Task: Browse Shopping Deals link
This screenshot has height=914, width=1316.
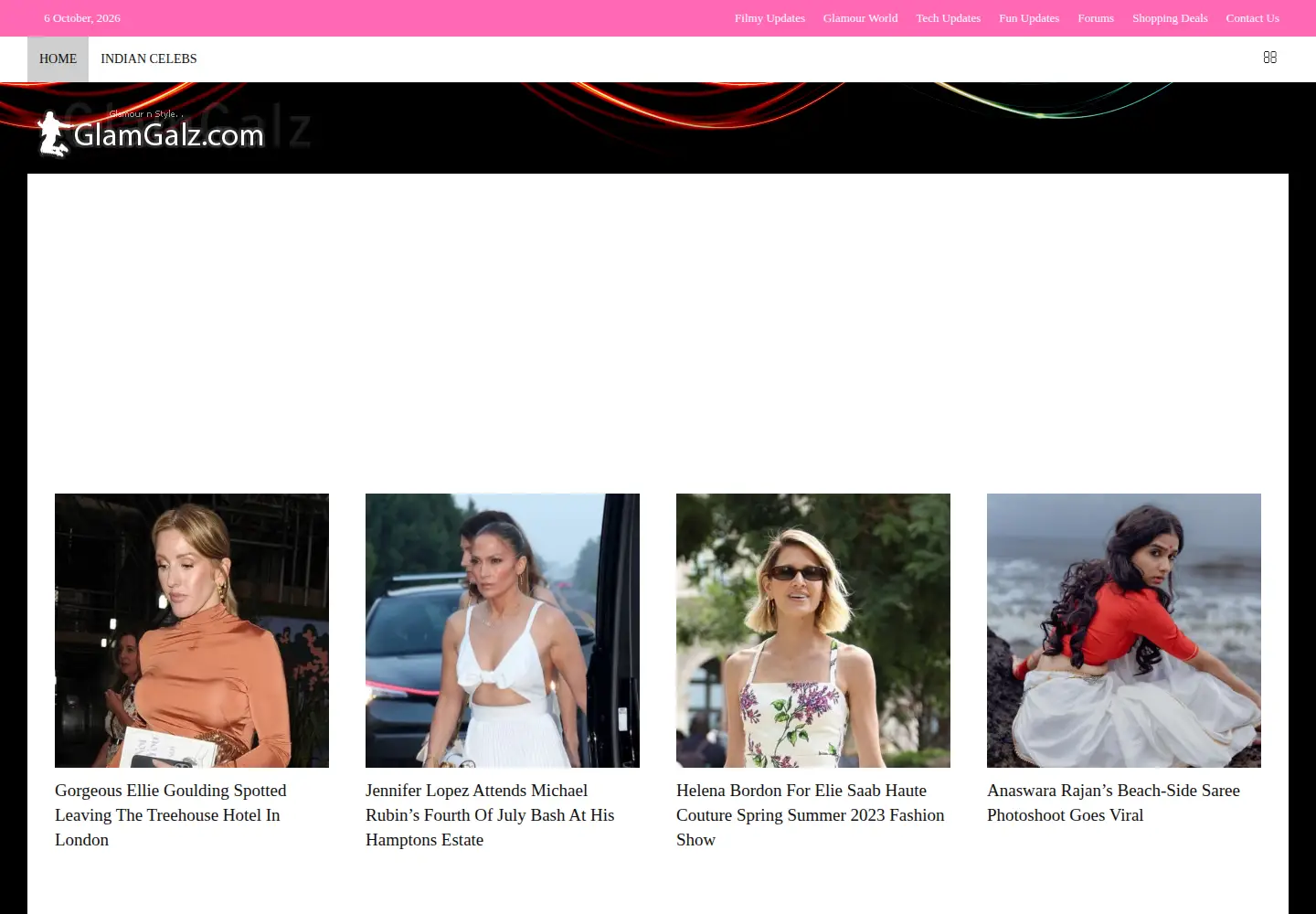Action: (x=1170, y=18)
